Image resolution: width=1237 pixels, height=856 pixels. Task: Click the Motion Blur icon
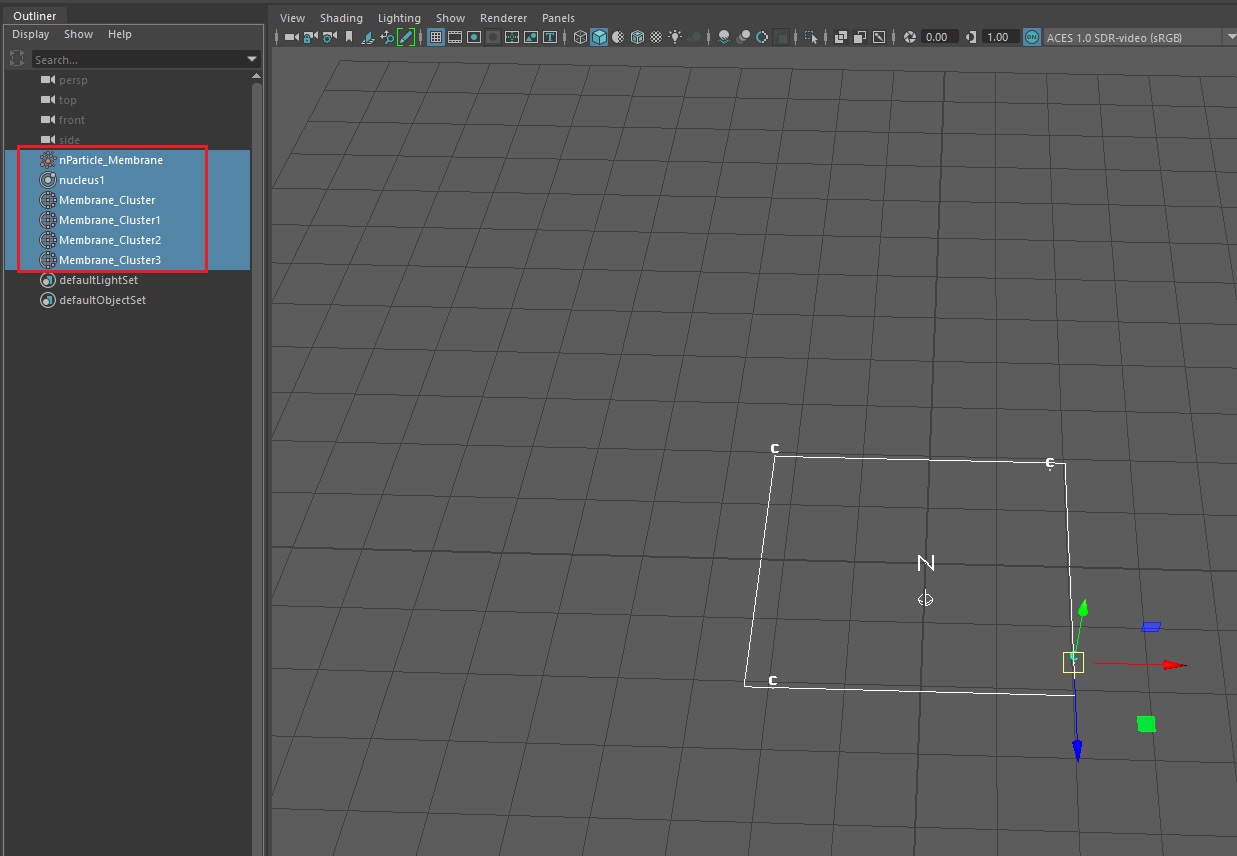coord(743,37)
